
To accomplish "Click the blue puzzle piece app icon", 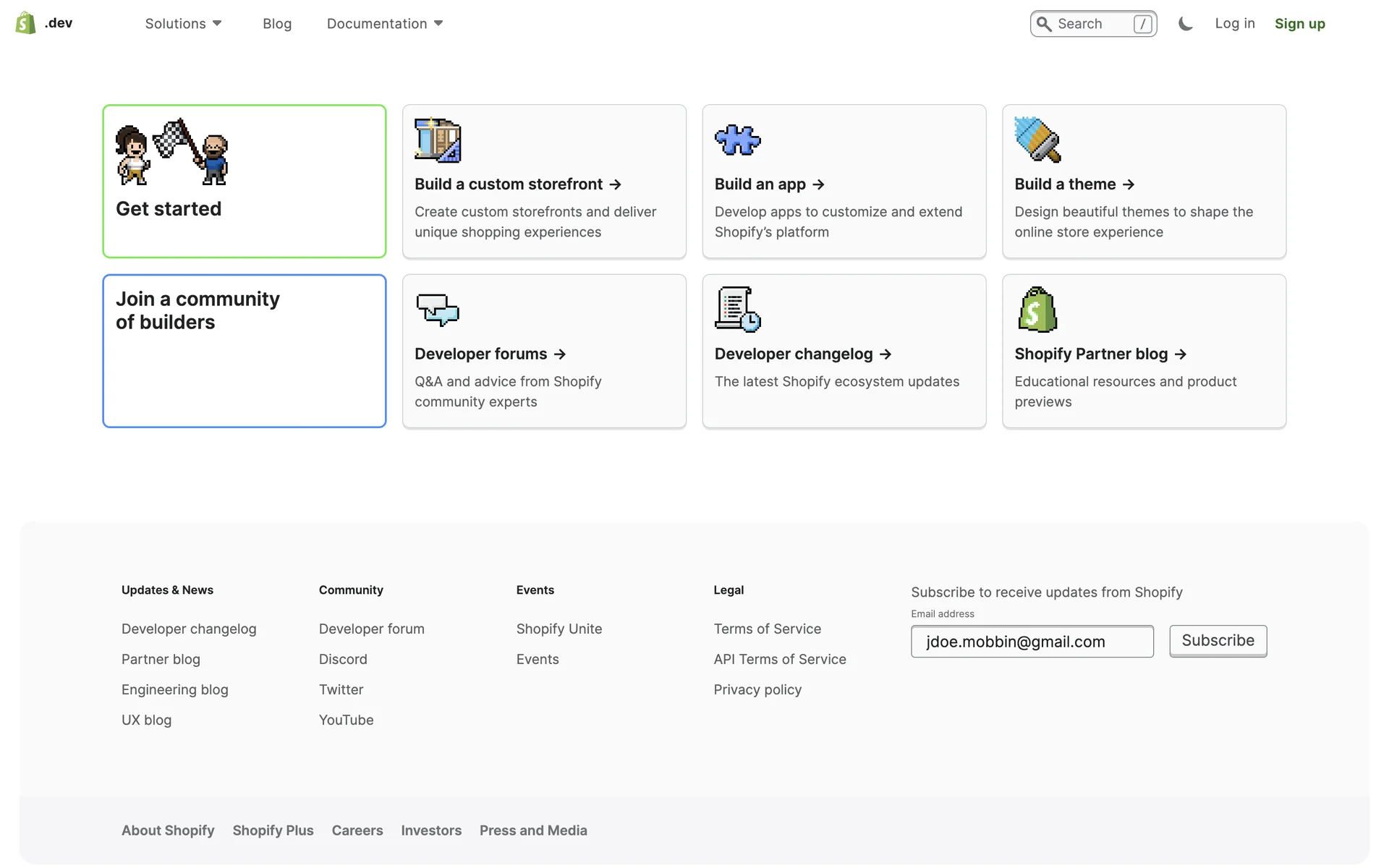I will [x=737, y=140].
